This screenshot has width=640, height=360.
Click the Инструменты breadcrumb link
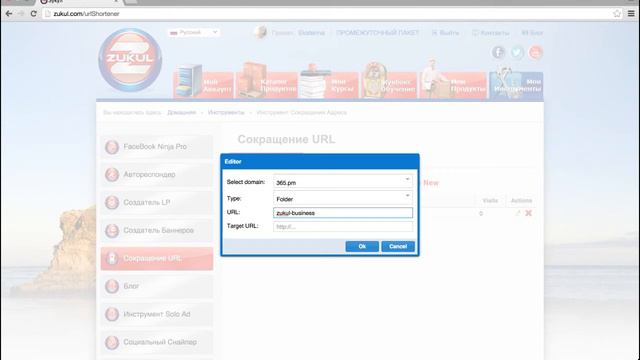[x=226, y=112]
